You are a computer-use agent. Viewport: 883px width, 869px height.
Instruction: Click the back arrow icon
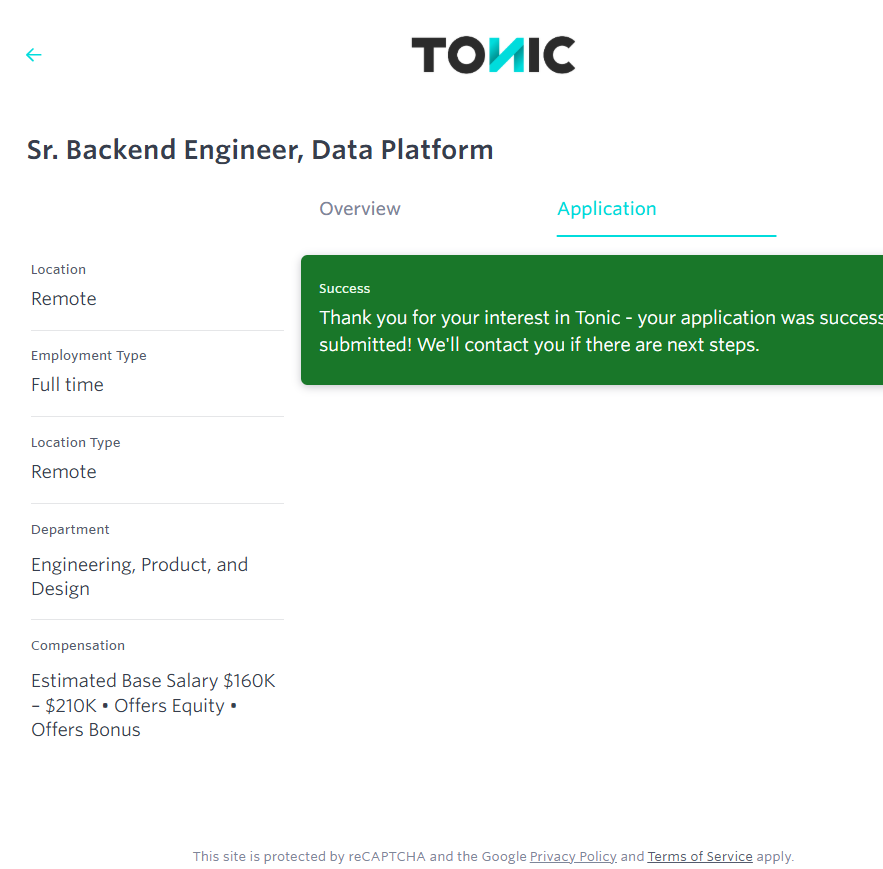(34, 55)
